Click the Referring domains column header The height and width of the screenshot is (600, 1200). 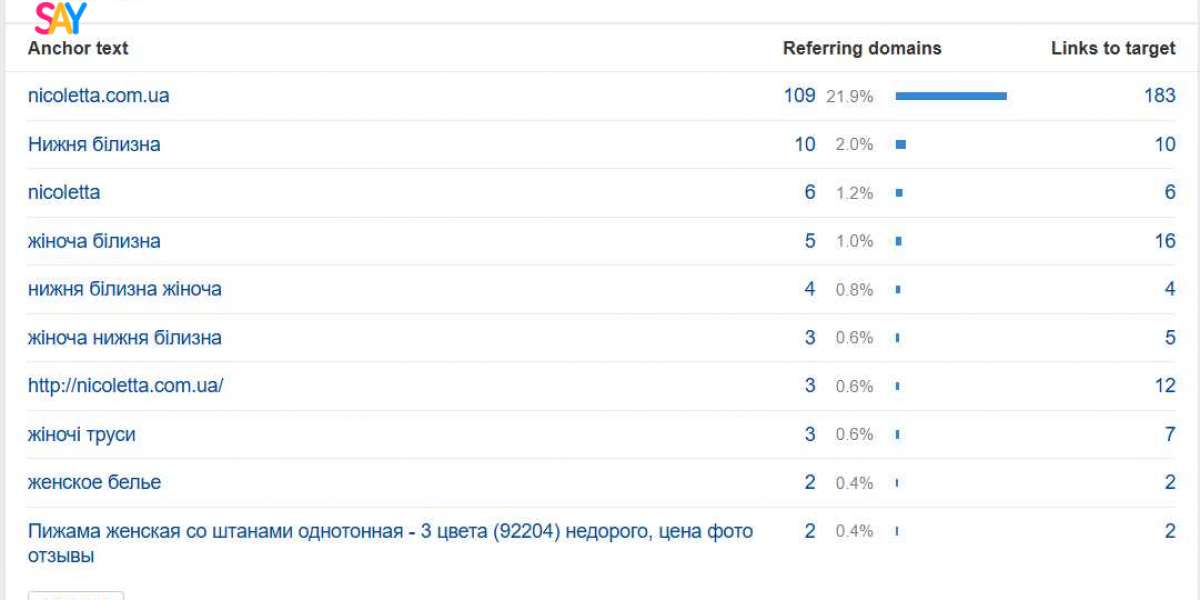pyautogui.click(x=862, y=48)
